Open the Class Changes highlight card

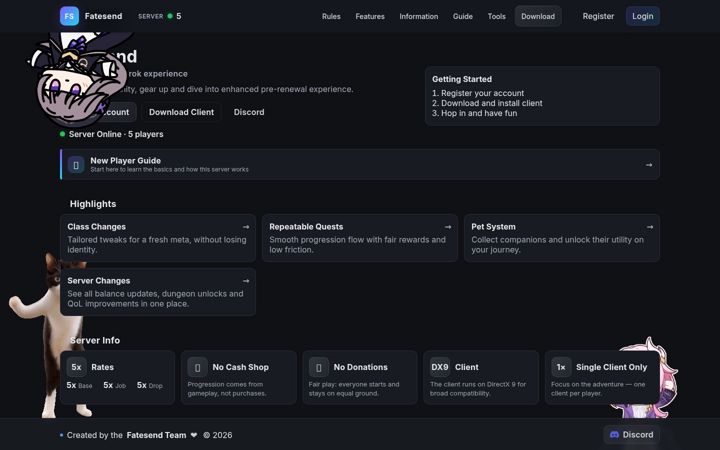158,238
